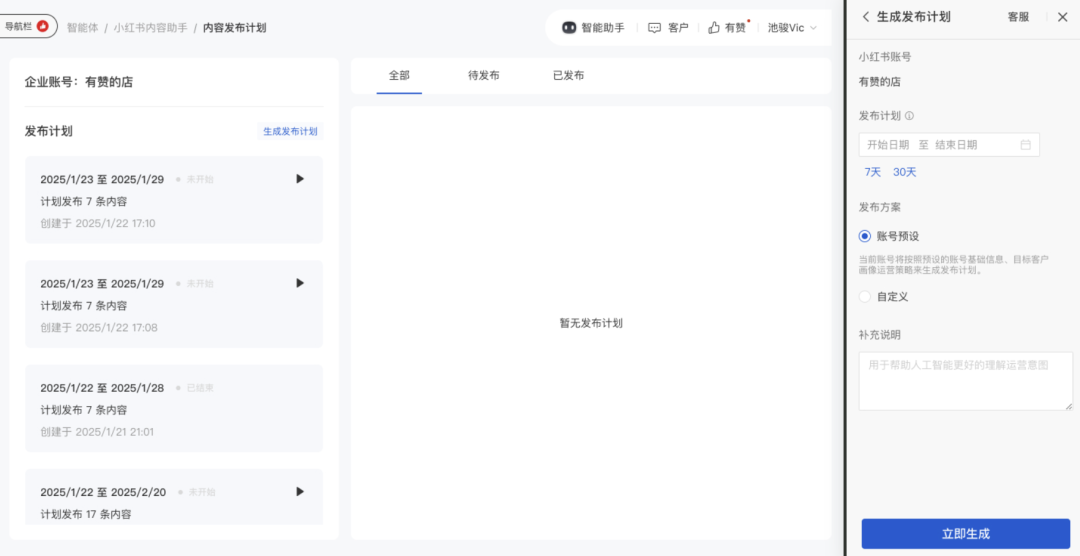This screenshot has height=556, width=1080.
Task: Switch to the 已发布 tab
Action: [568, 76]
